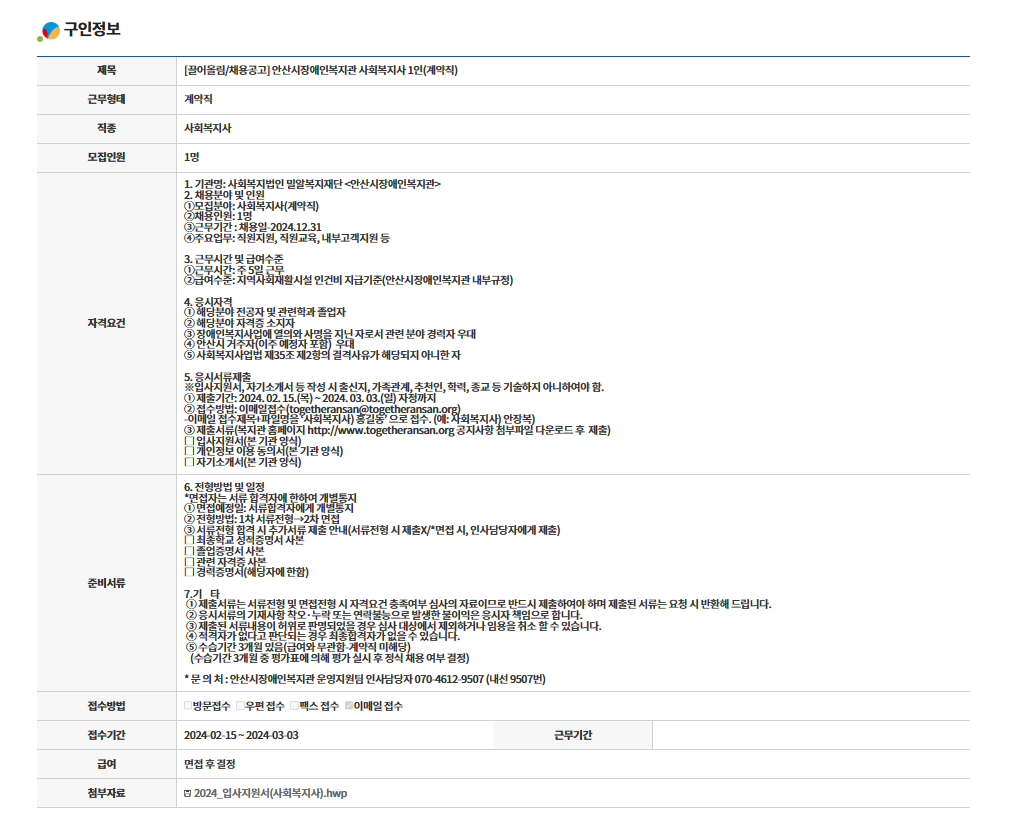The width and height of the screenshot is (1023, 814).
Task: Click the line ⑤수습기간 3개월 있음
Action: click(298, 647)
